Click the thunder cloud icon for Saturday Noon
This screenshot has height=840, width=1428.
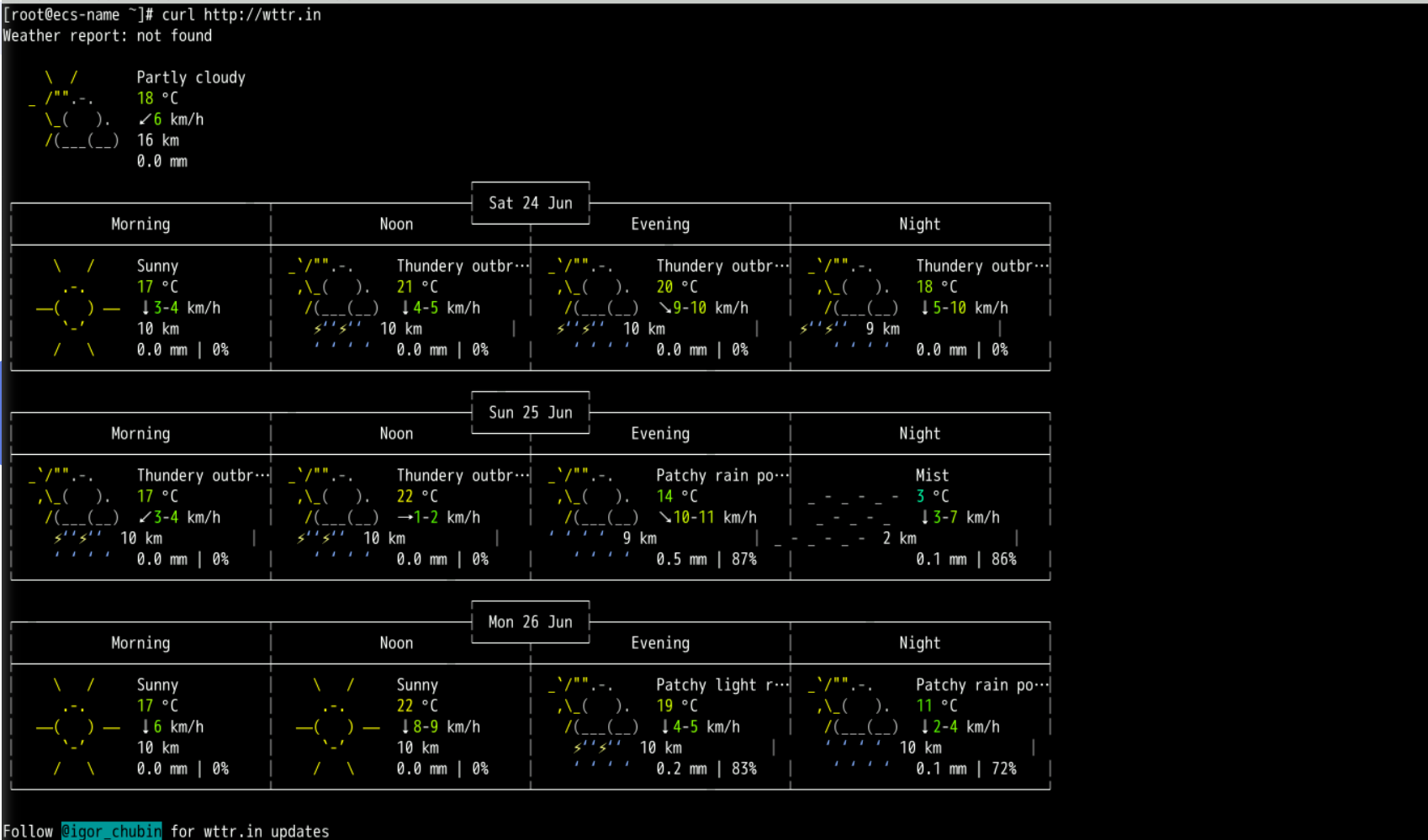pyautogui.click(x=334, y=306)
